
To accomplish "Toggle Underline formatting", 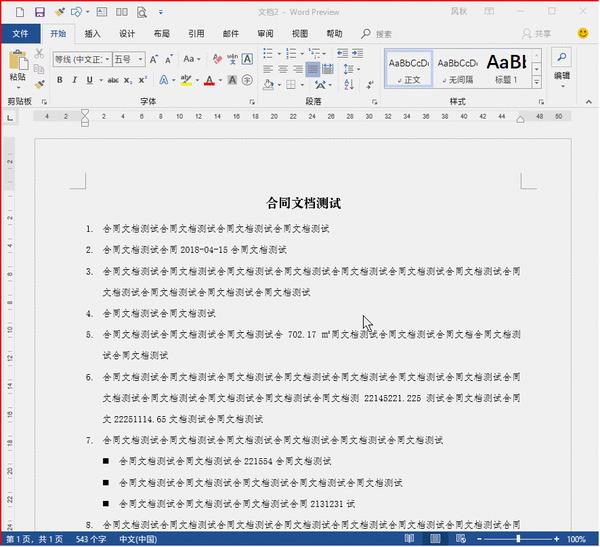I will [x=89, y=81].
